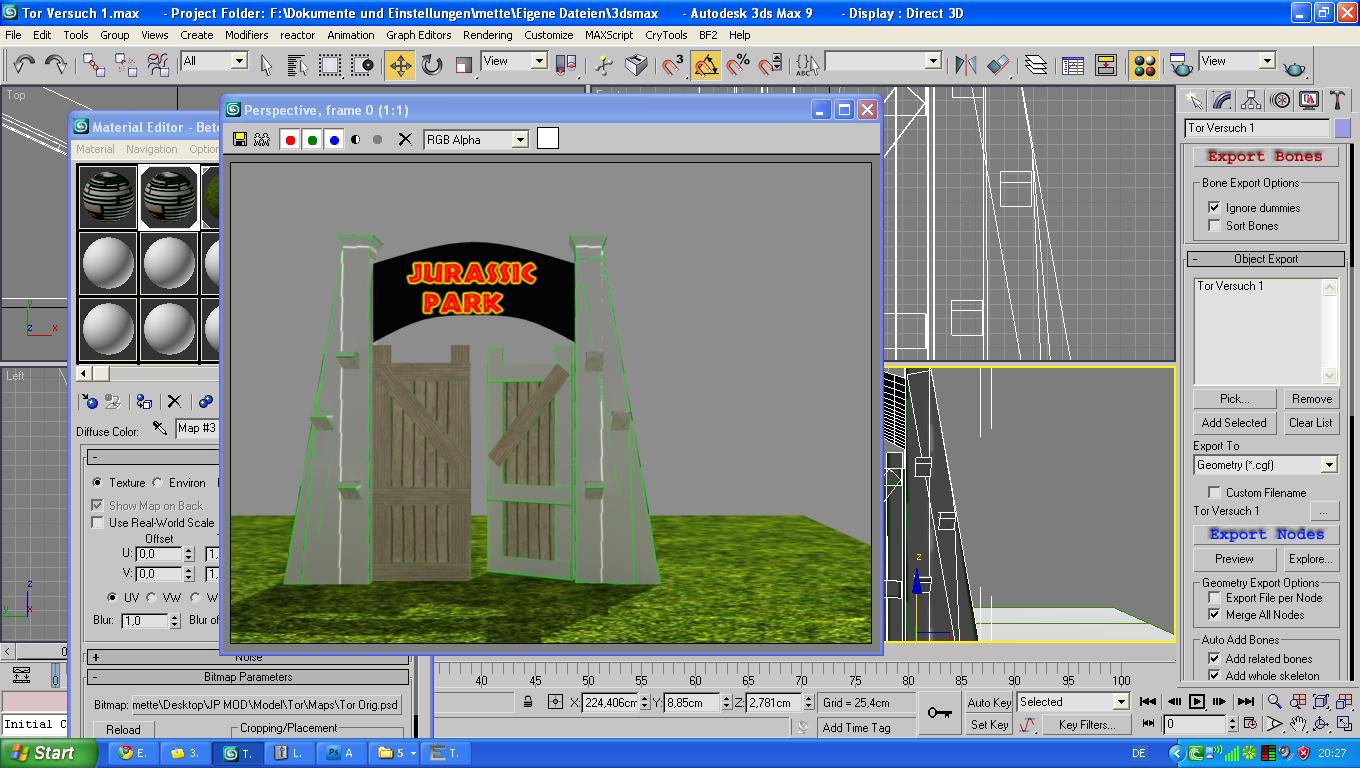Click the Mirror tool icon
The image size is (1360, 768).
[x=965, y=65]
